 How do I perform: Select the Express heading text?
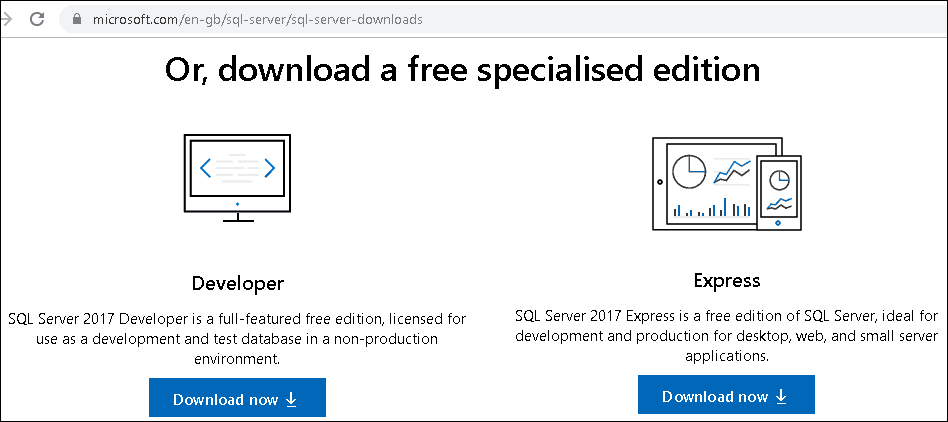click(x=726, y=280)
